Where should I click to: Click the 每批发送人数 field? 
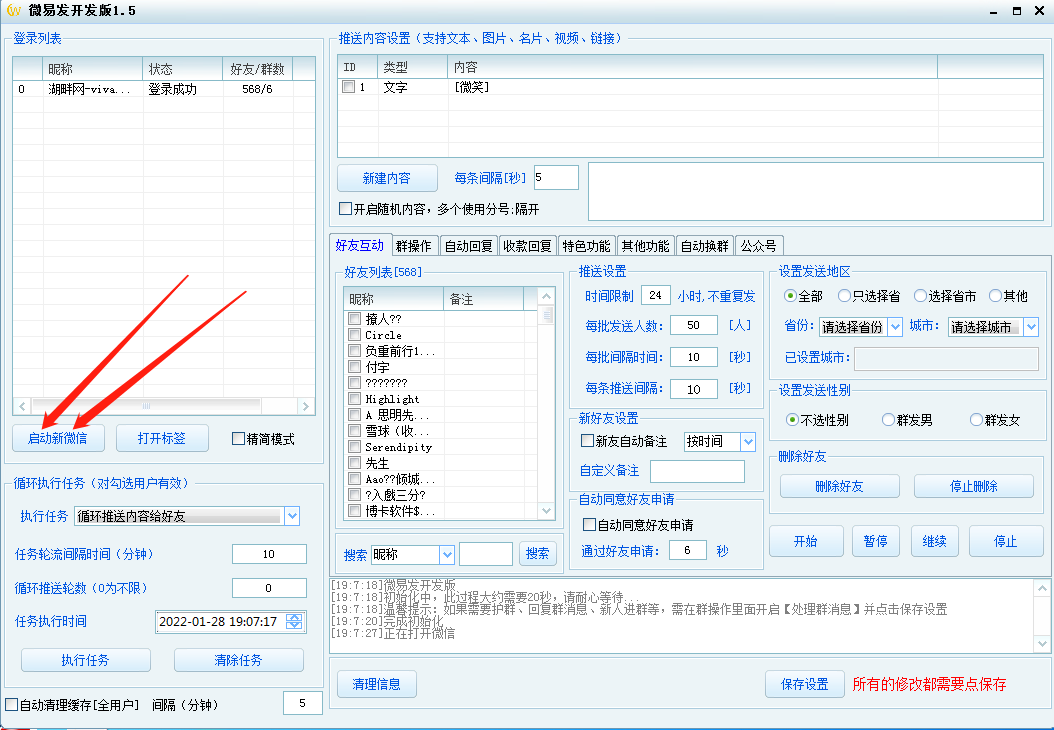point(694,325)
